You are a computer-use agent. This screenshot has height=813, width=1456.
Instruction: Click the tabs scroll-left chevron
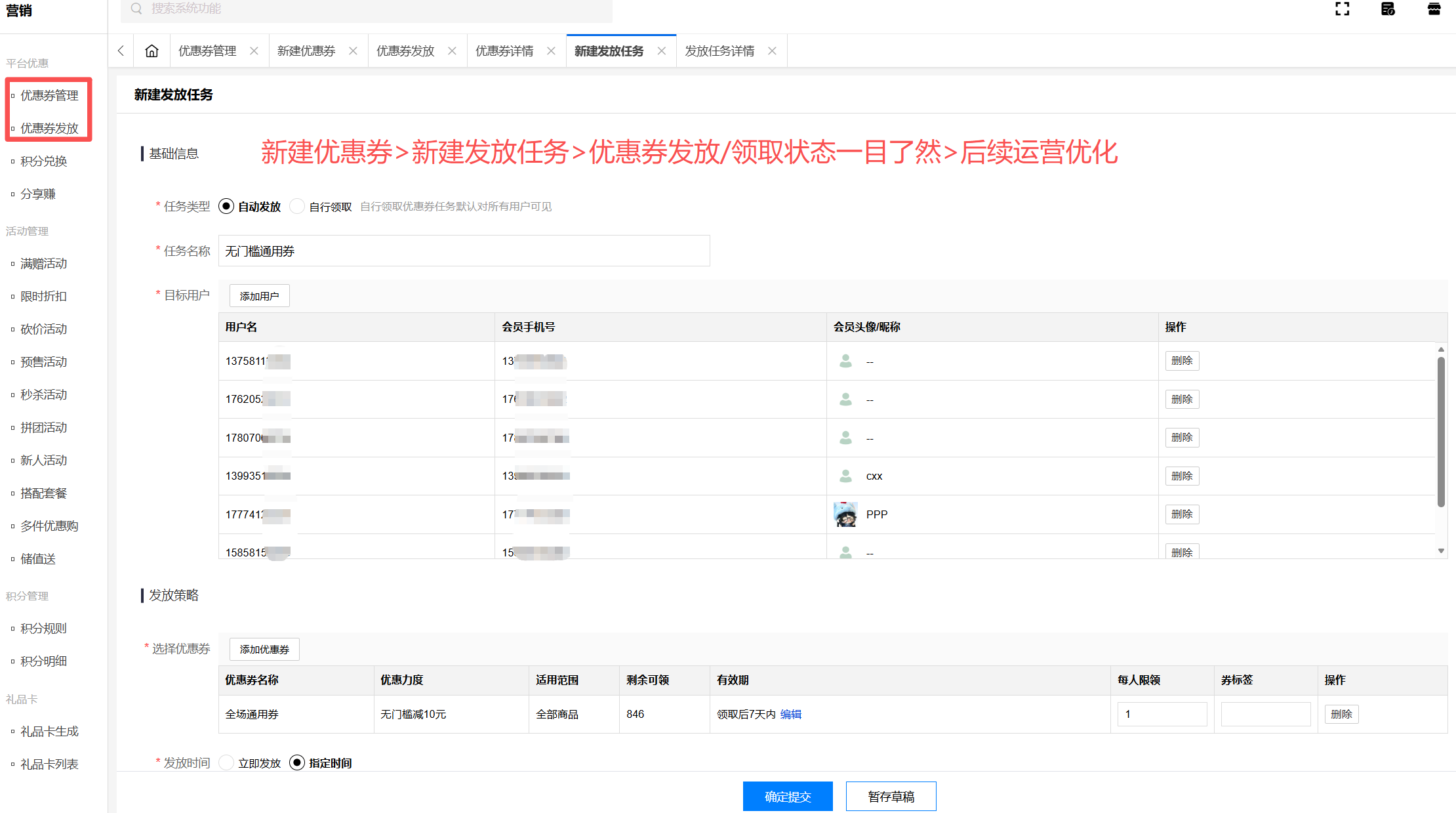click(121, 51)
